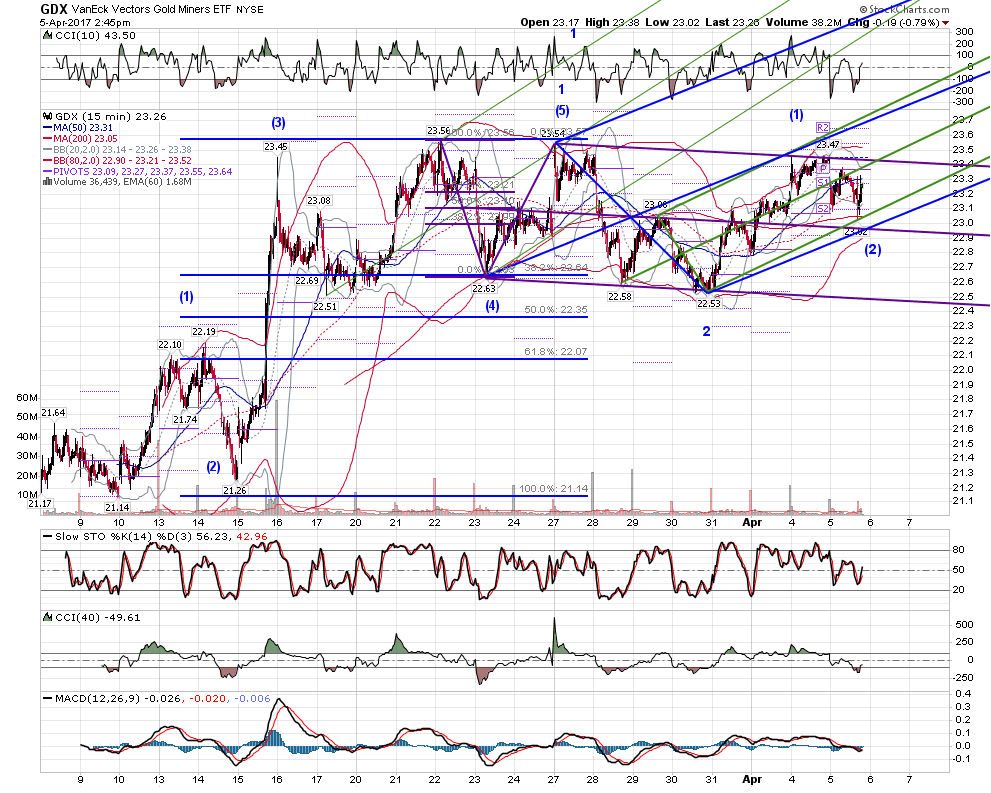Click the 23.08 price label
Viewport: 991px width, 793px height.
click(x=319, y=200)
